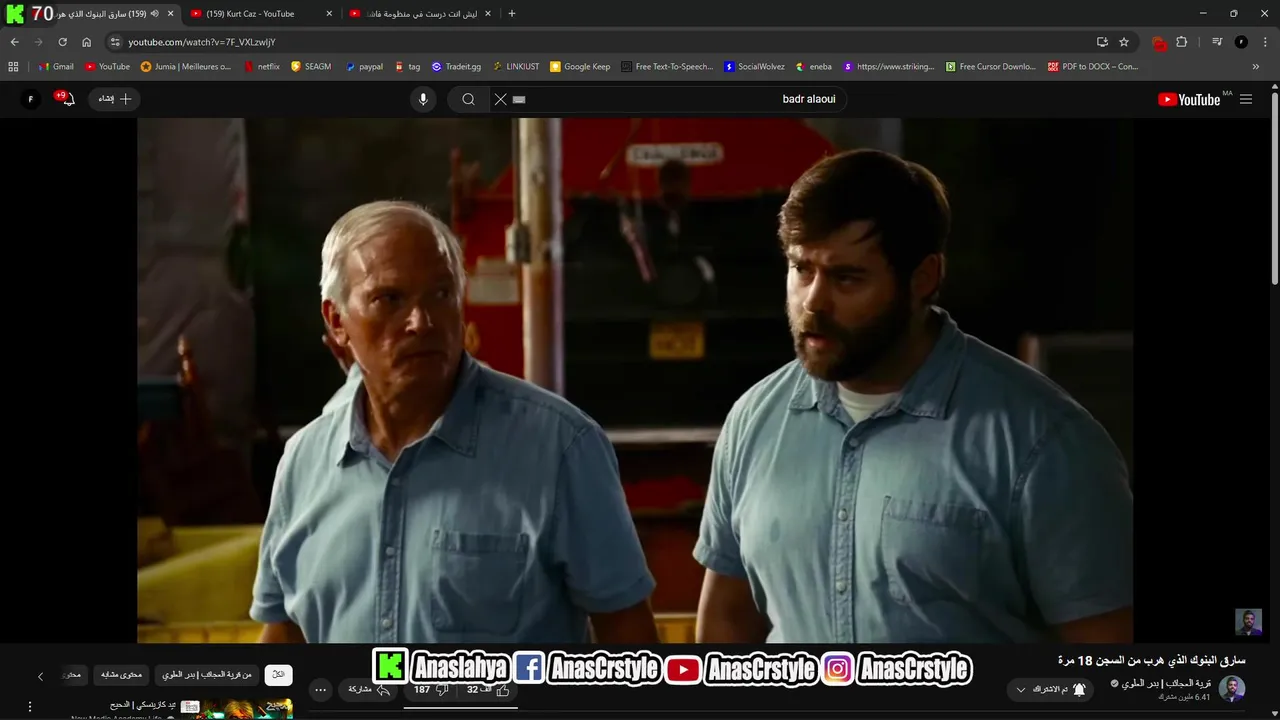Advance the filter chips with the chevron arrow
The height and width of the screenshot is (720, 1280).
click(40, 676)
